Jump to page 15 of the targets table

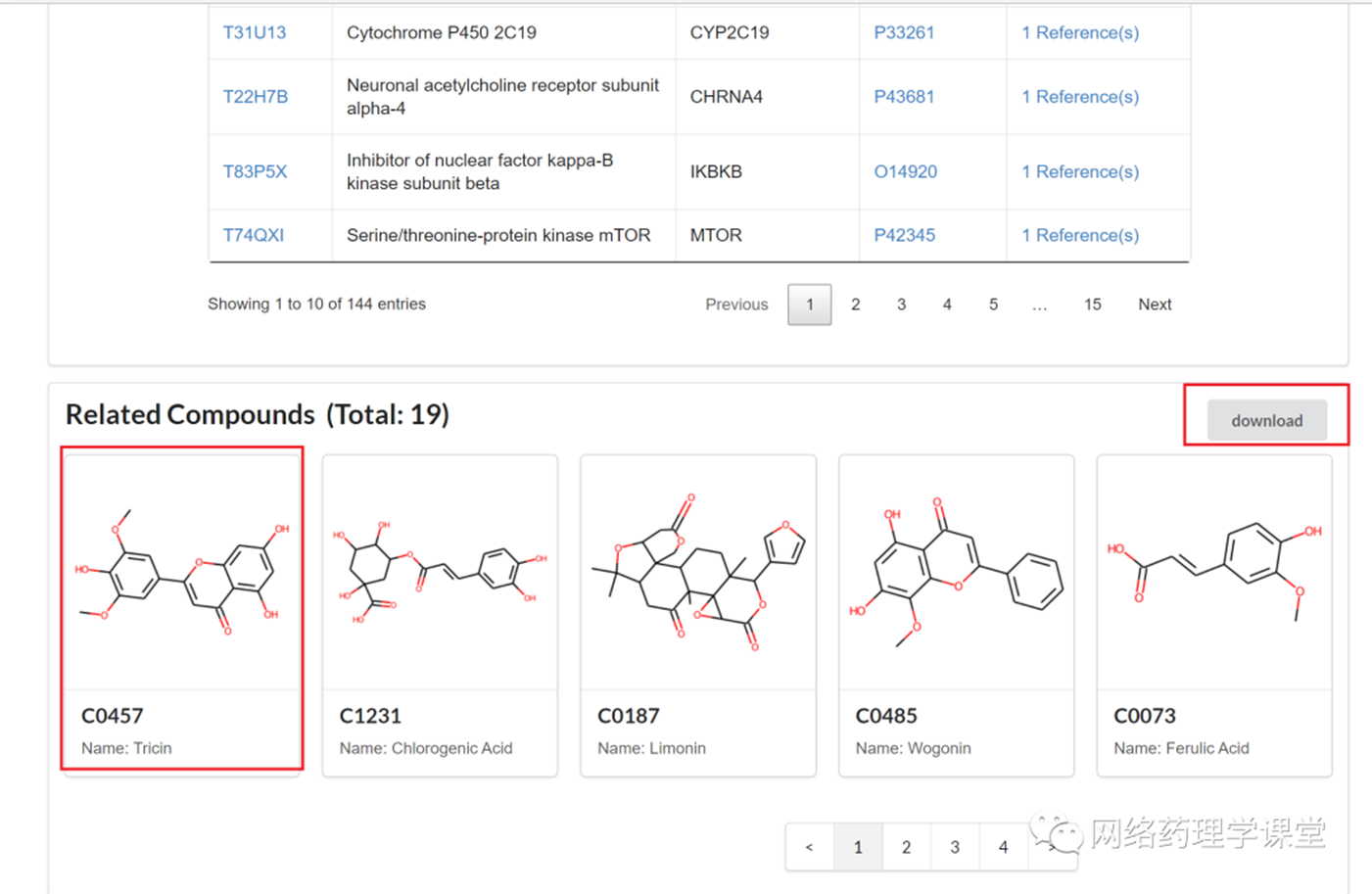[x=1092, y=305]
